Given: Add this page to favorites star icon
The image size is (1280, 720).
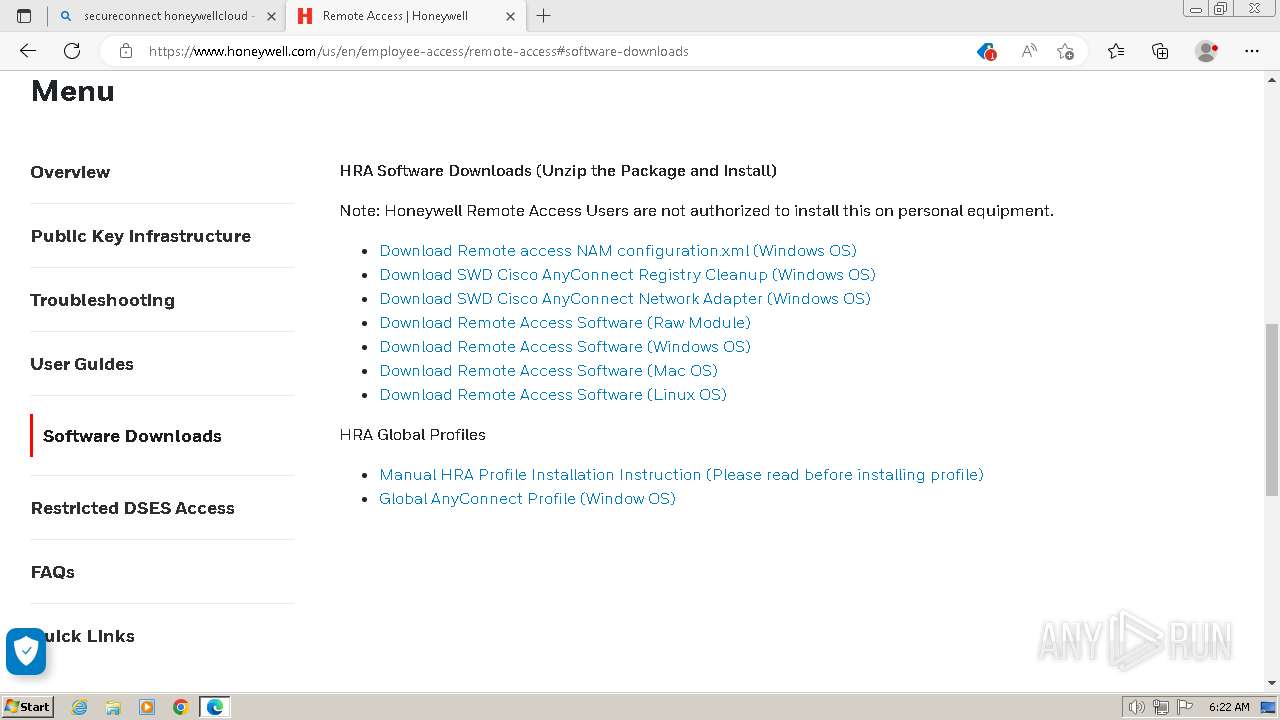Looking at the screenshot, I should (1065, 51).
